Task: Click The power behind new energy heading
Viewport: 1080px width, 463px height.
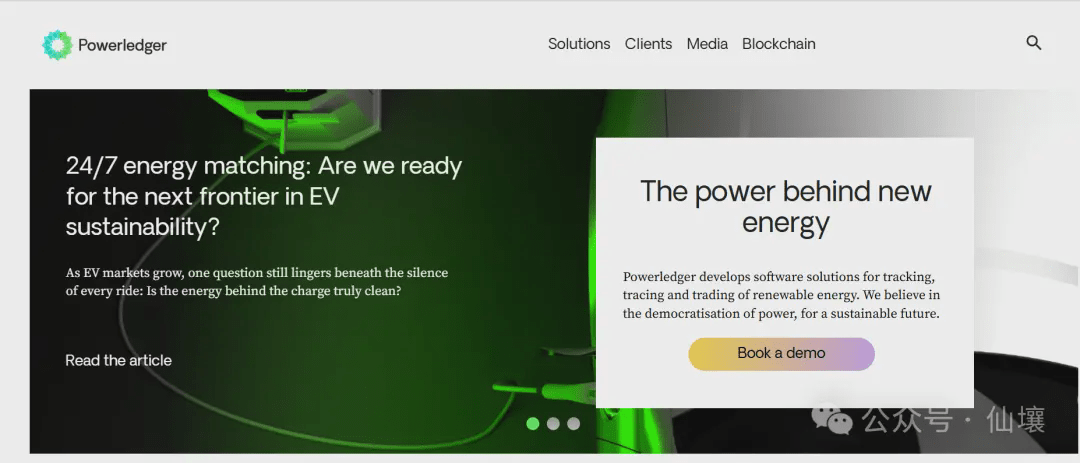Action: 785,207
